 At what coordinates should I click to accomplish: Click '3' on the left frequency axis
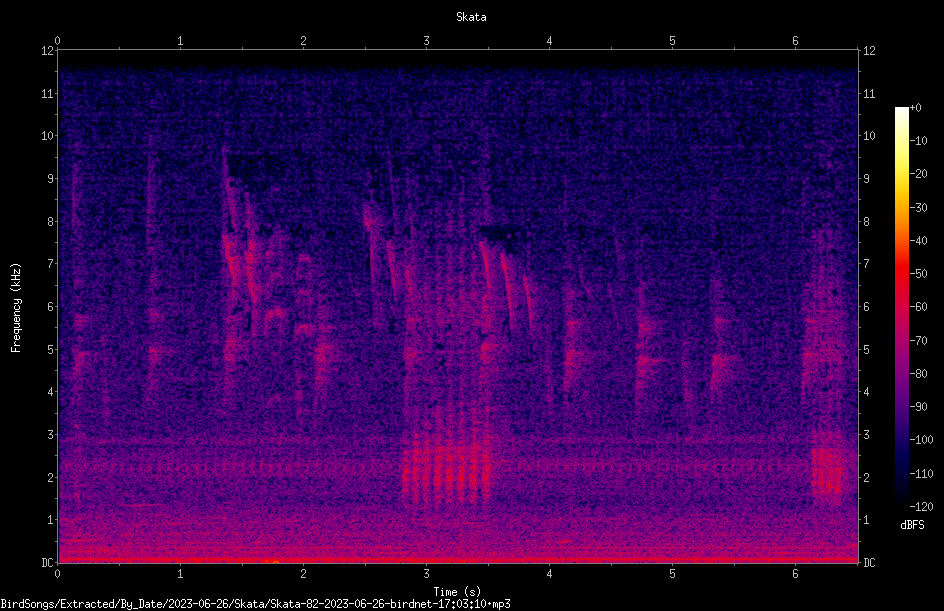tap(51, 435)
